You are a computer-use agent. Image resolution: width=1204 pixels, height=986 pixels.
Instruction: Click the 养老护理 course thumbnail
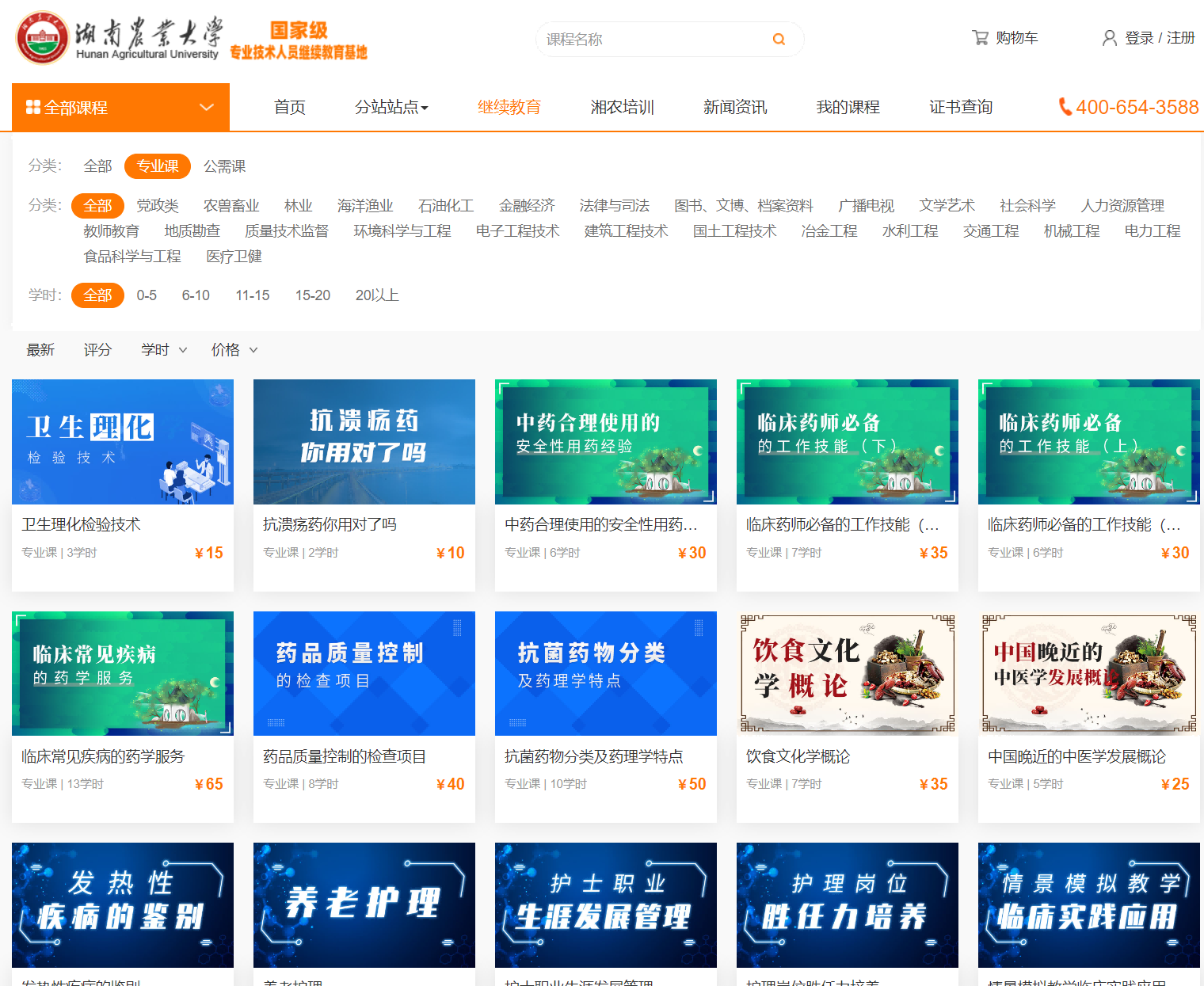point(364,904)
